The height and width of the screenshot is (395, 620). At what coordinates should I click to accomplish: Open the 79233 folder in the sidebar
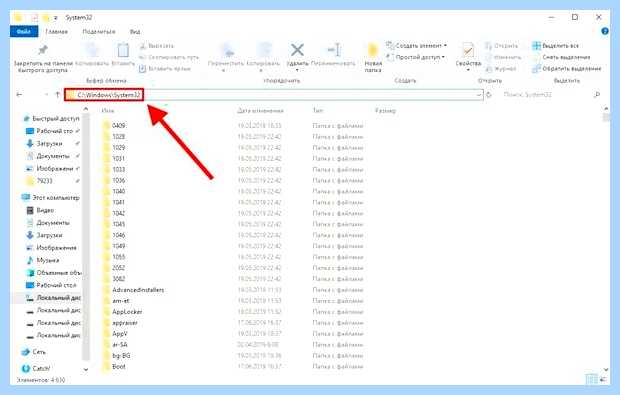tap(40, 181)
